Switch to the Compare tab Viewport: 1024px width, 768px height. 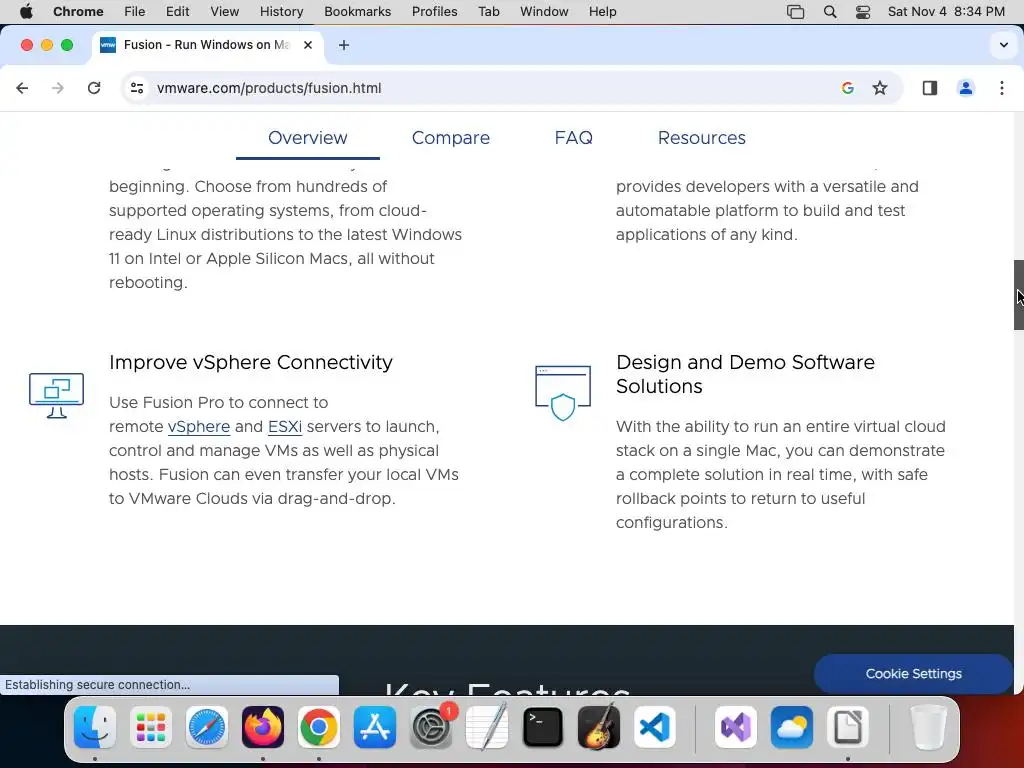click(x=451, y=138)
